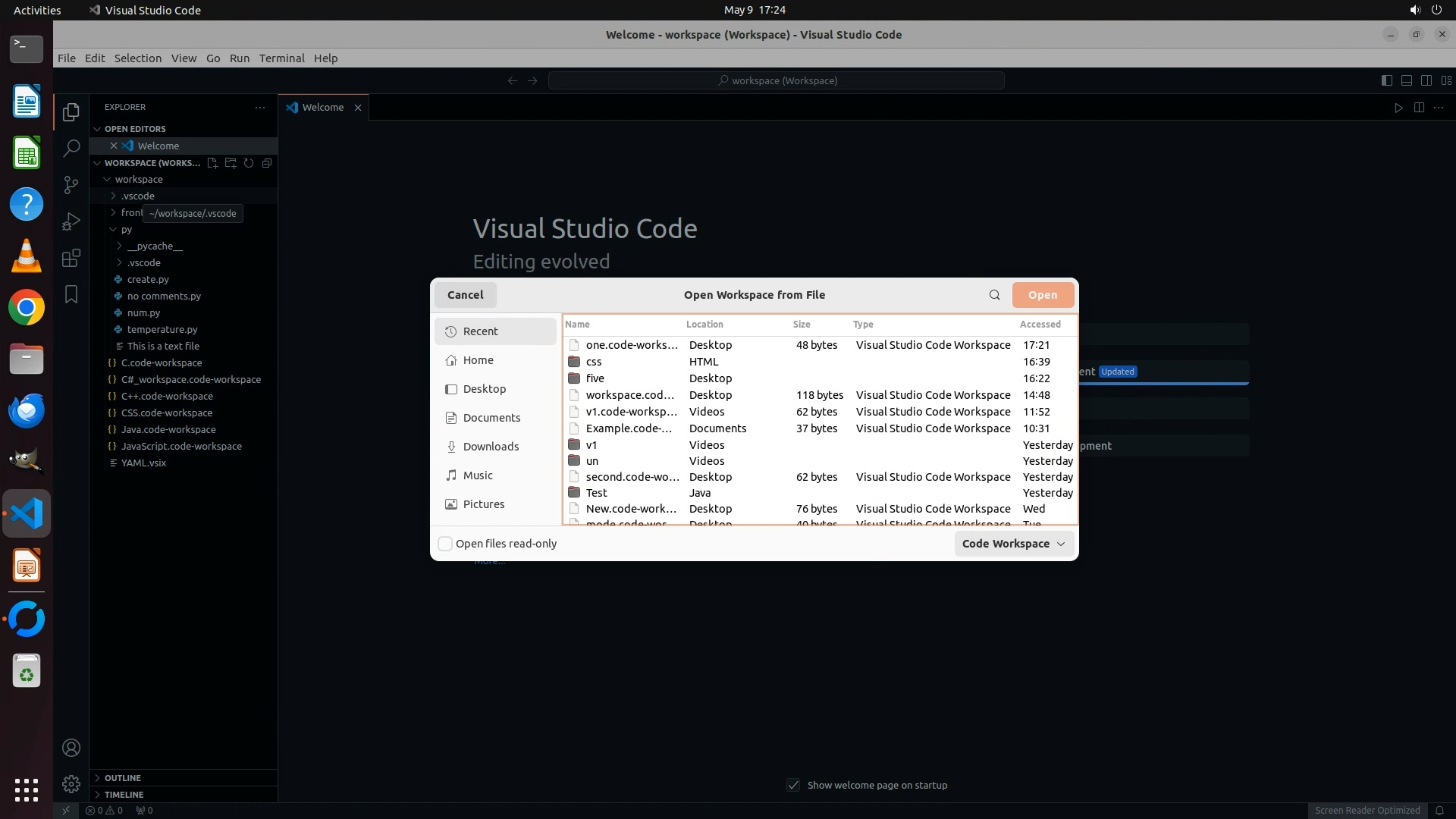Click search icon in file dialog

(x=994, y=295)
